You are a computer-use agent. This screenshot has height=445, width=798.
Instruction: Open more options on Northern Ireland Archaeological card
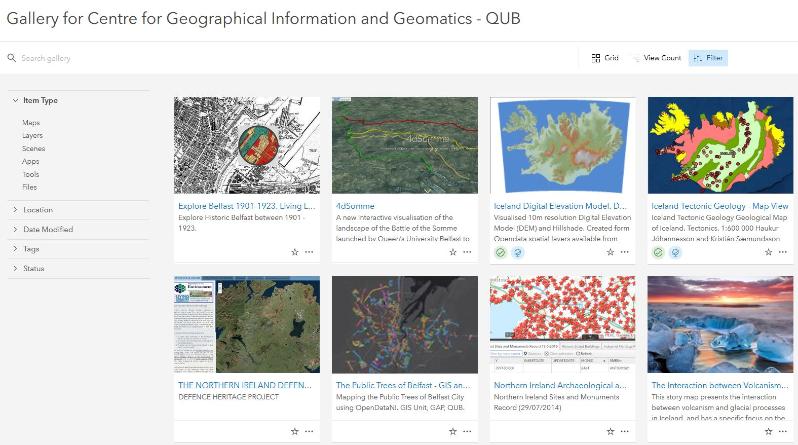point(625,432)
